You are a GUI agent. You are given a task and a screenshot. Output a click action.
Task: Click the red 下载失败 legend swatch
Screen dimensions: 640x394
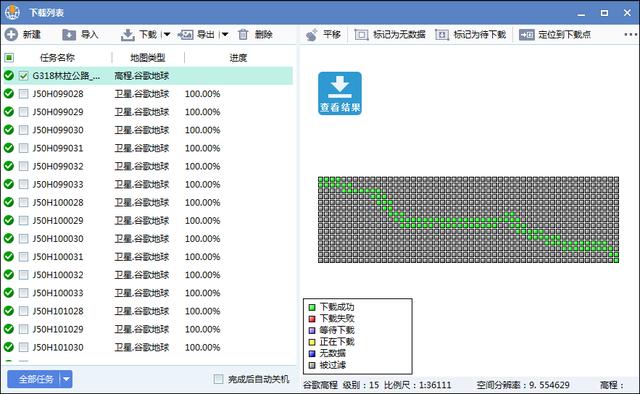312,318
